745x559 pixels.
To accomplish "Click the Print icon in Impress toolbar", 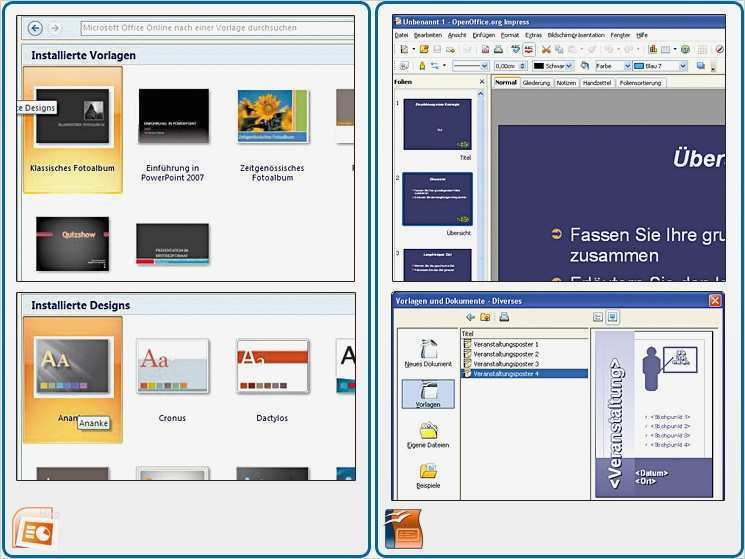I will pos(498,49).
